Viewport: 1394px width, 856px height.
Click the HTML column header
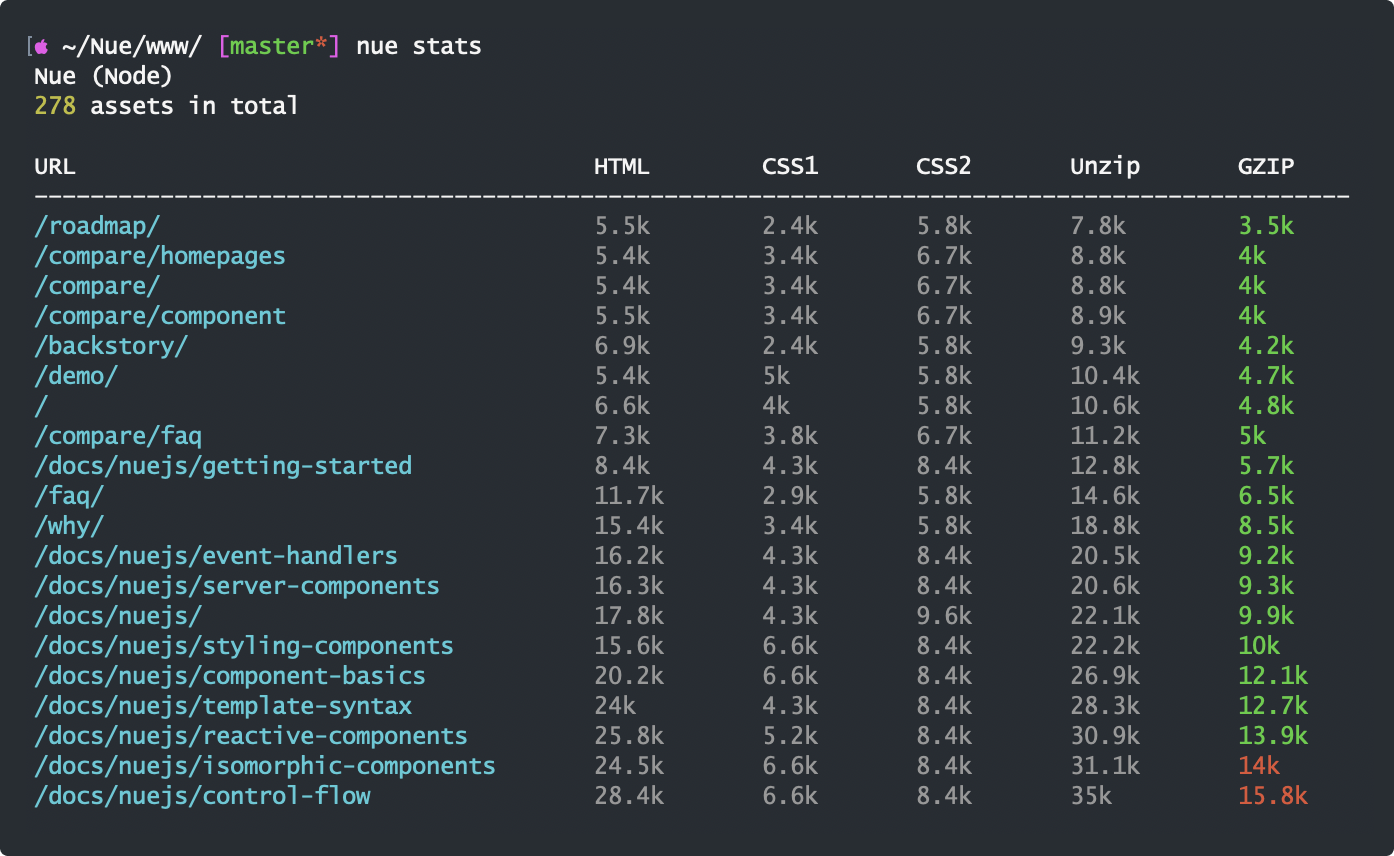[x=622, y=166]
